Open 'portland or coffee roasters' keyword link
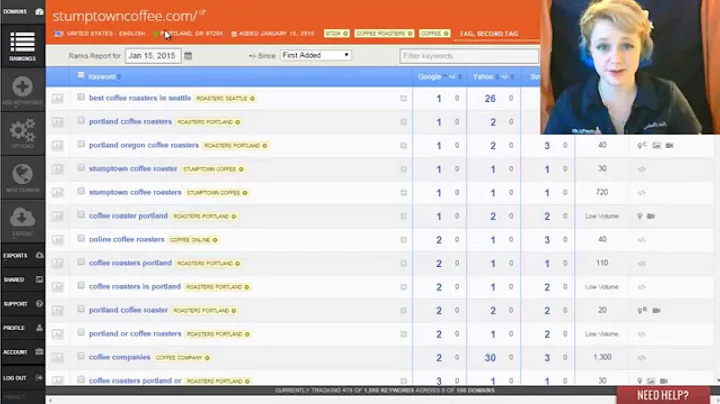This screenshot has height=404, width=720. (x=135, y=333)
